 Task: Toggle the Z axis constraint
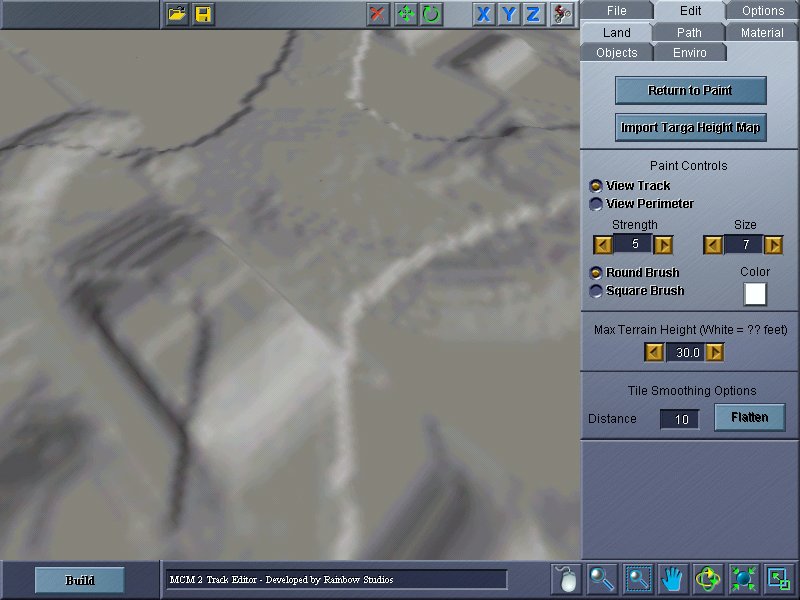(x=533, y=14)
